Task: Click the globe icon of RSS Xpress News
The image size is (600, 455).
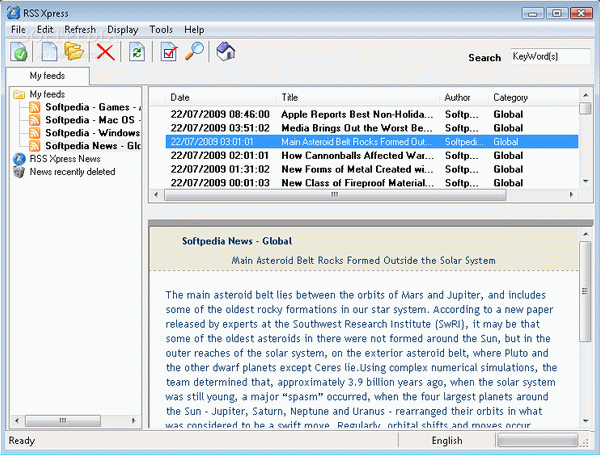Action: click(x=19, y=159)
